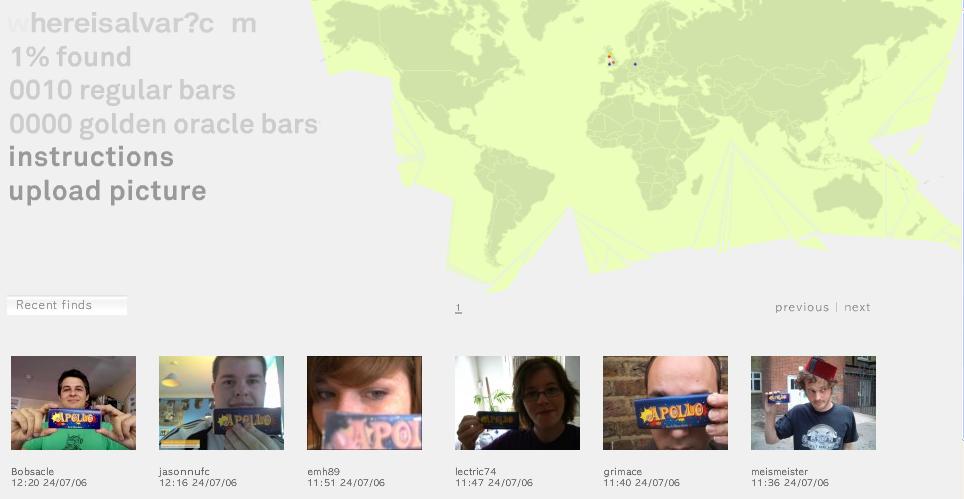The image size is (964, 499).
Task: Click the meismeister username label
Action: [x=780, y=472]
